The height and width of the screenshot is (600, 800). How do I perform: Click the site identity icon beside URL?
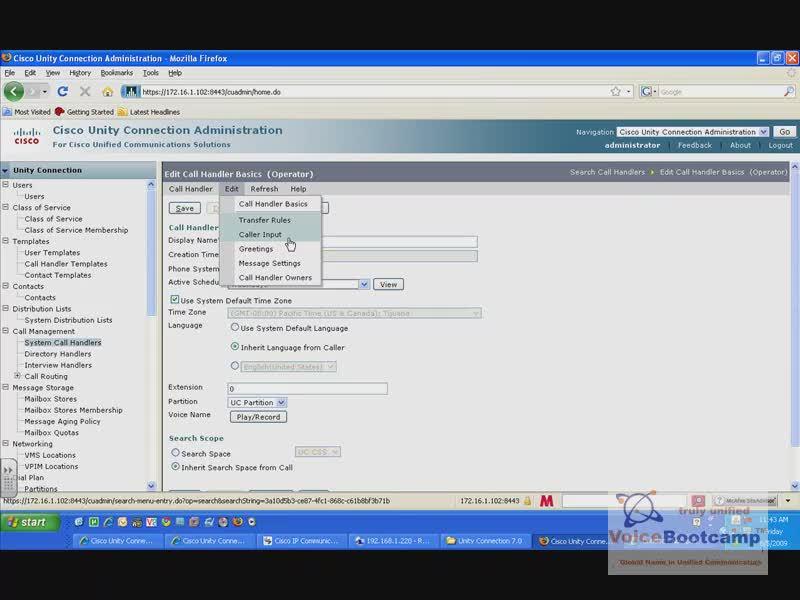(x=131, y=92)
